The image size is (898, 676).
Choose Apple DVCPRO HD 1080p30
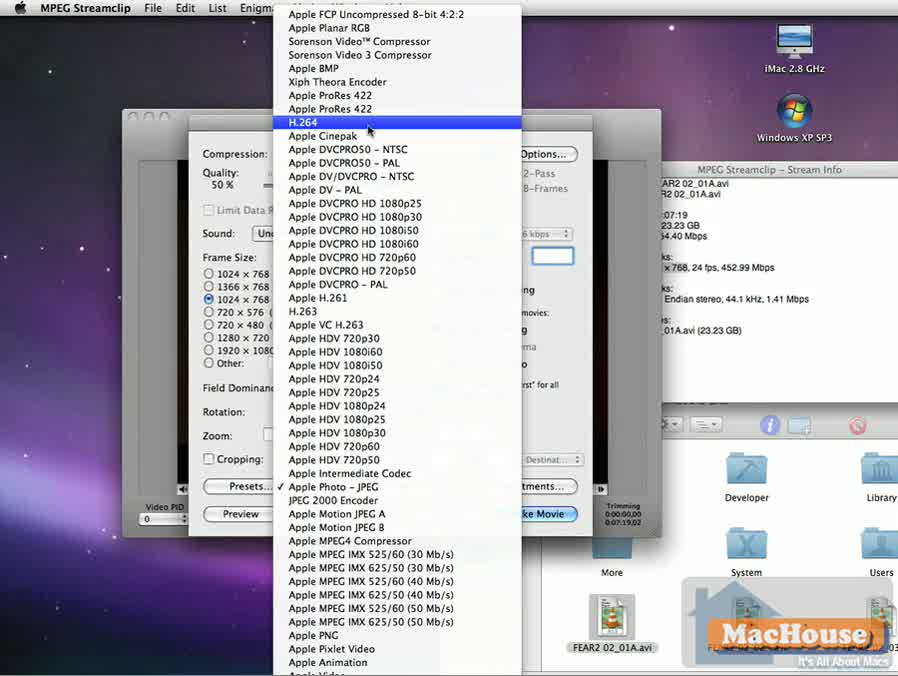tap(397, 217)
